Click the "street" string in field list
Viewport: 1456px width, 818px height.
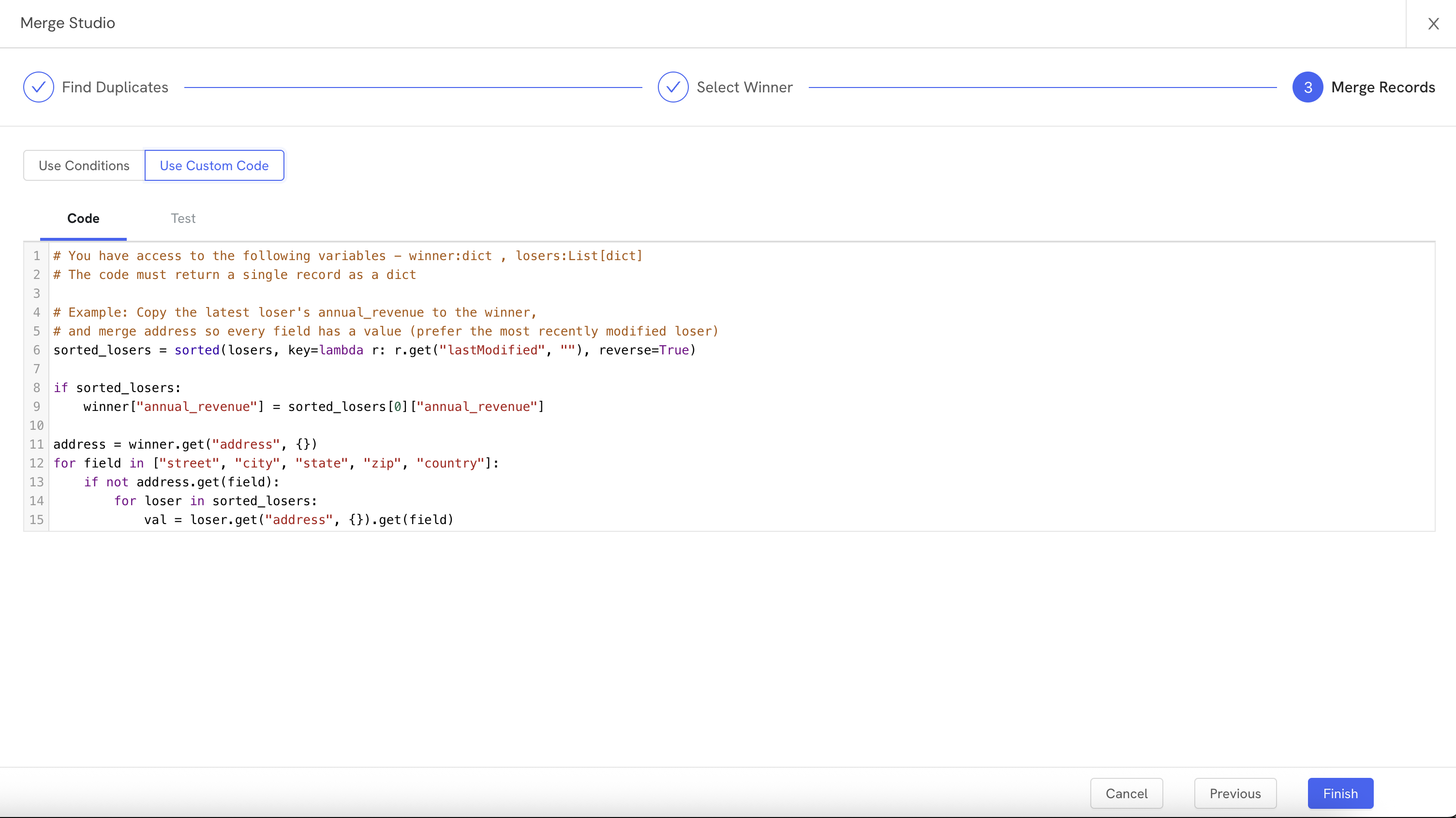click(189, 463)
